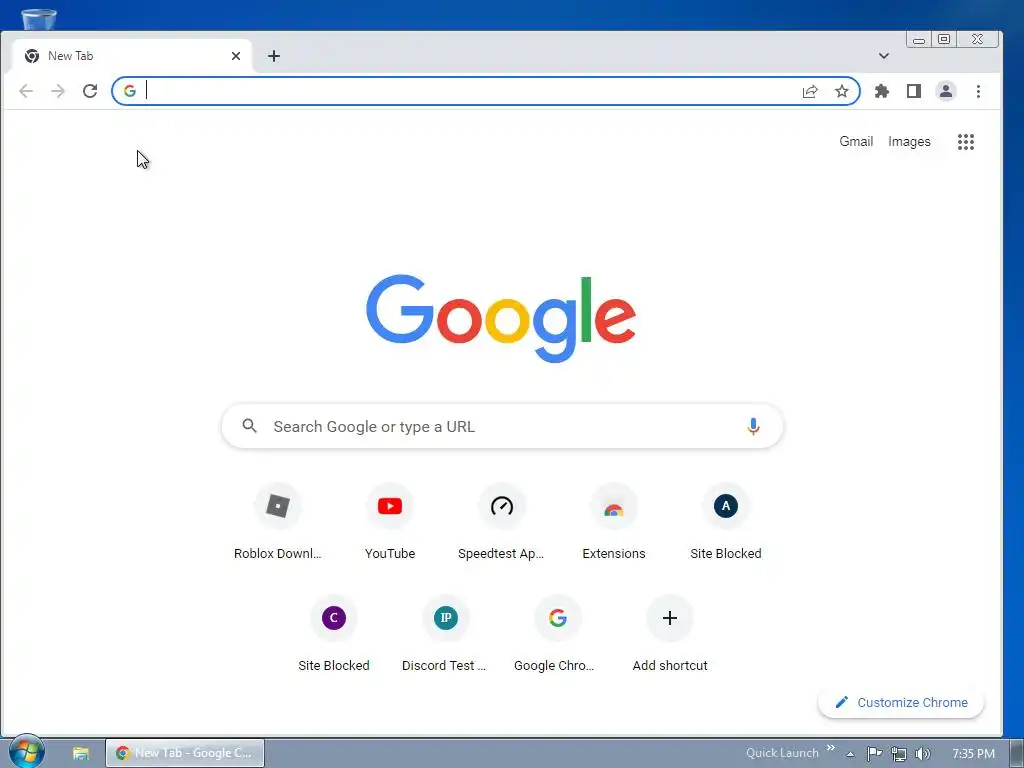
Task: Expand the tab search dropdown
Action: [x=884, y=56]
